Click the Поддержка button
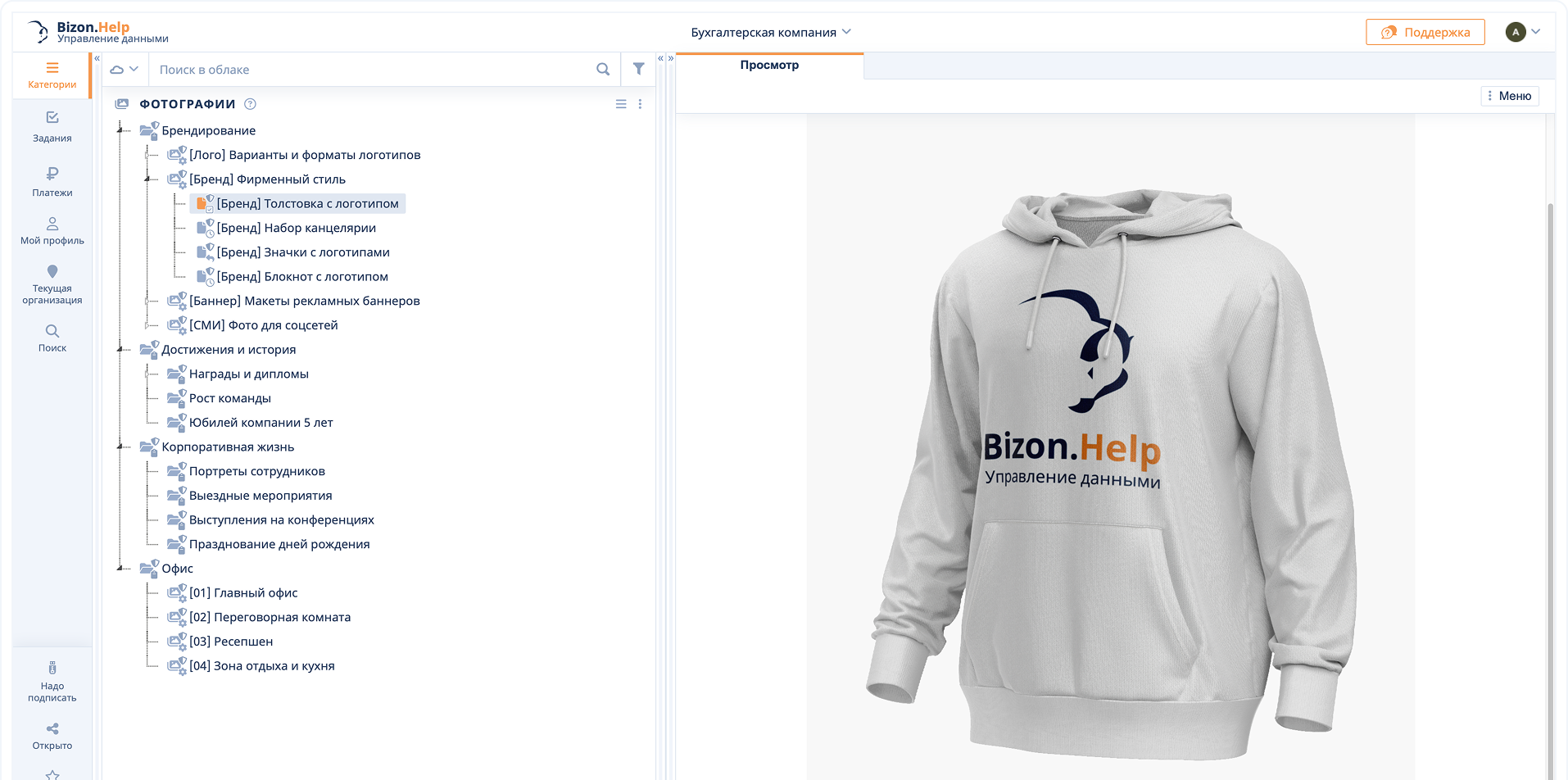This screenshot has width=1568, height=780. 1425,32
